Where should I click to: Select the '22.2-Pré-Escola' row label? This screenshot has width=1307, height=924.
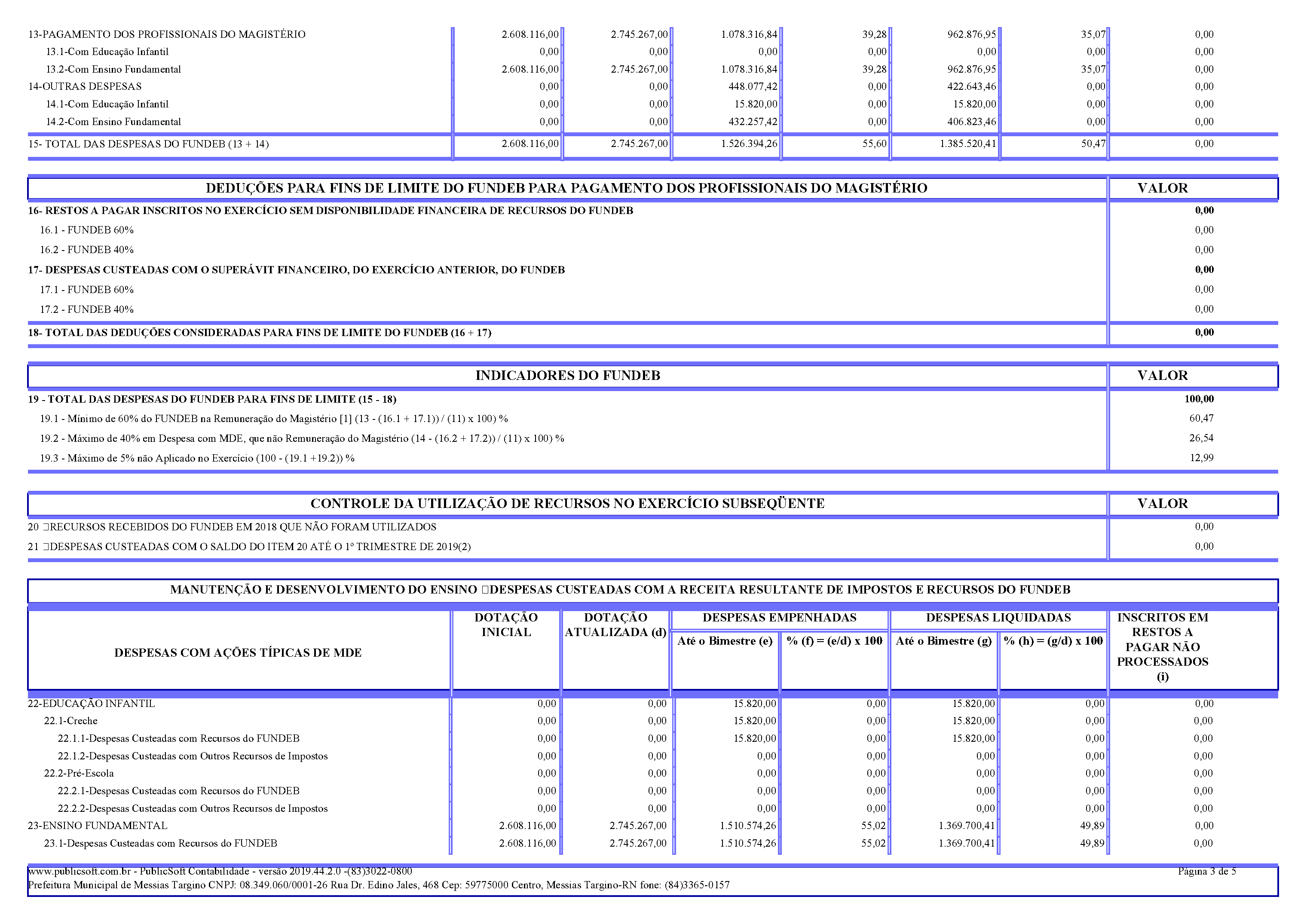click(x=79, y=774)
